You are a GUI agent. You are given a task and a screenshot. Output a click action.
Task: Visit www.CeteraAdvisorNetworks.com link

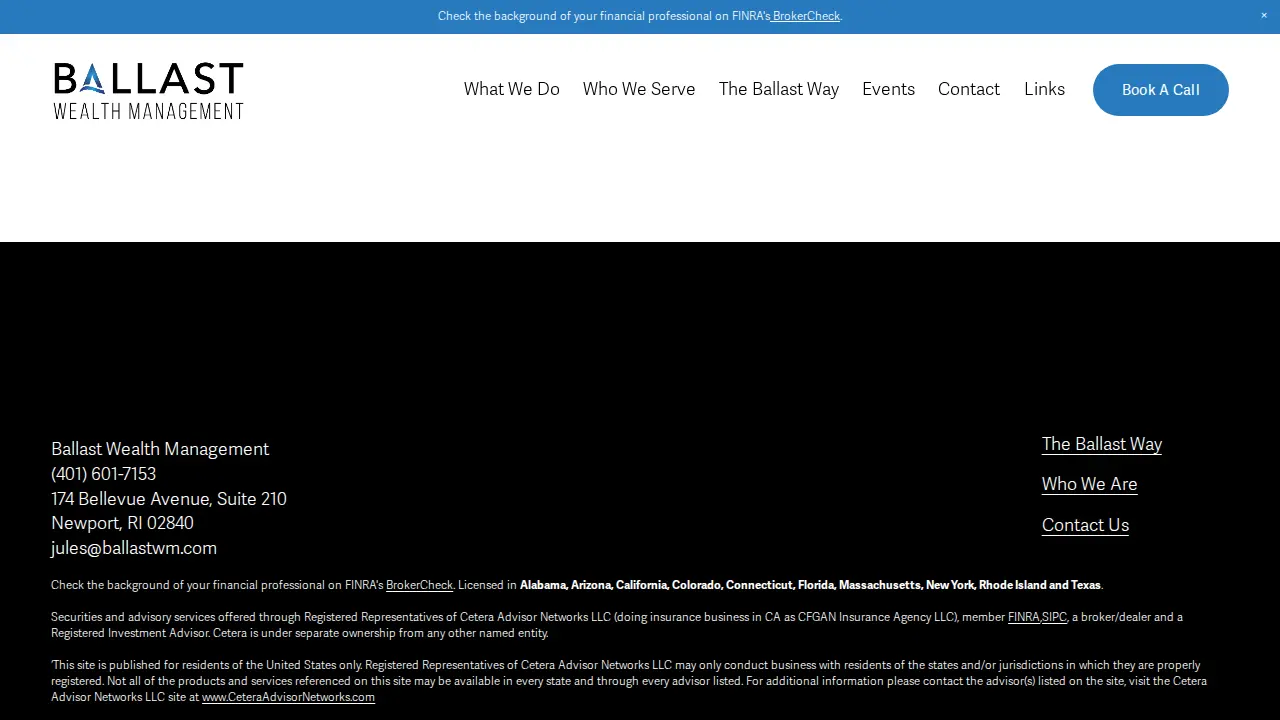(288, 697)
